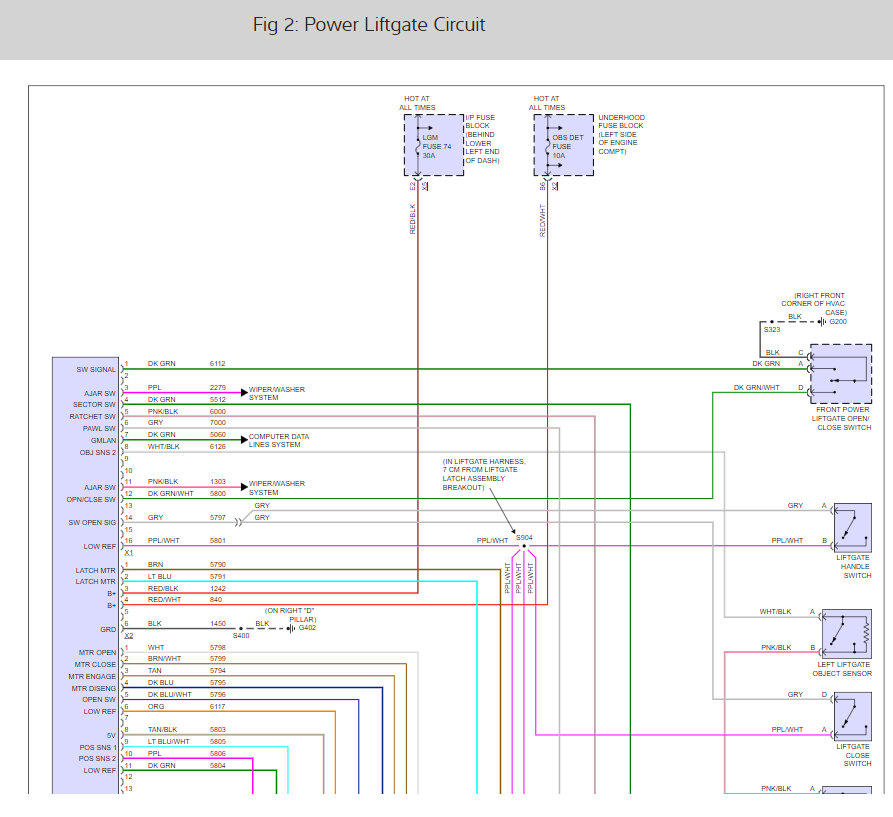Click the G402 ground symbol
893x817 pixels.
pyautogui.click(x=291, y=629)
